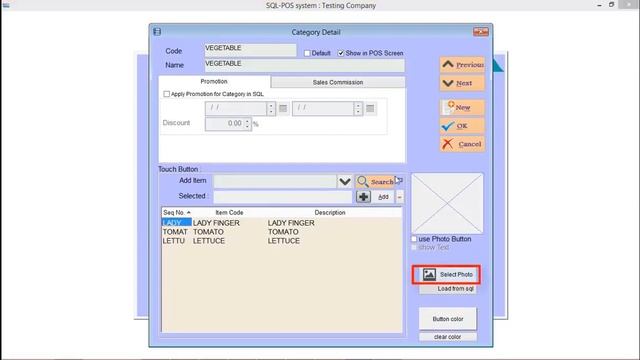
Task: Click the Add Item combo box field
Action: 275,181
